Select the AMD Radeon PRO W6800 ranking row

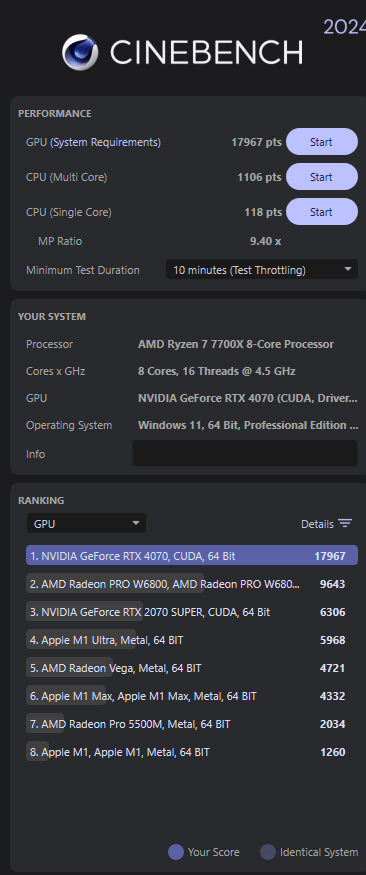point(192,584)
